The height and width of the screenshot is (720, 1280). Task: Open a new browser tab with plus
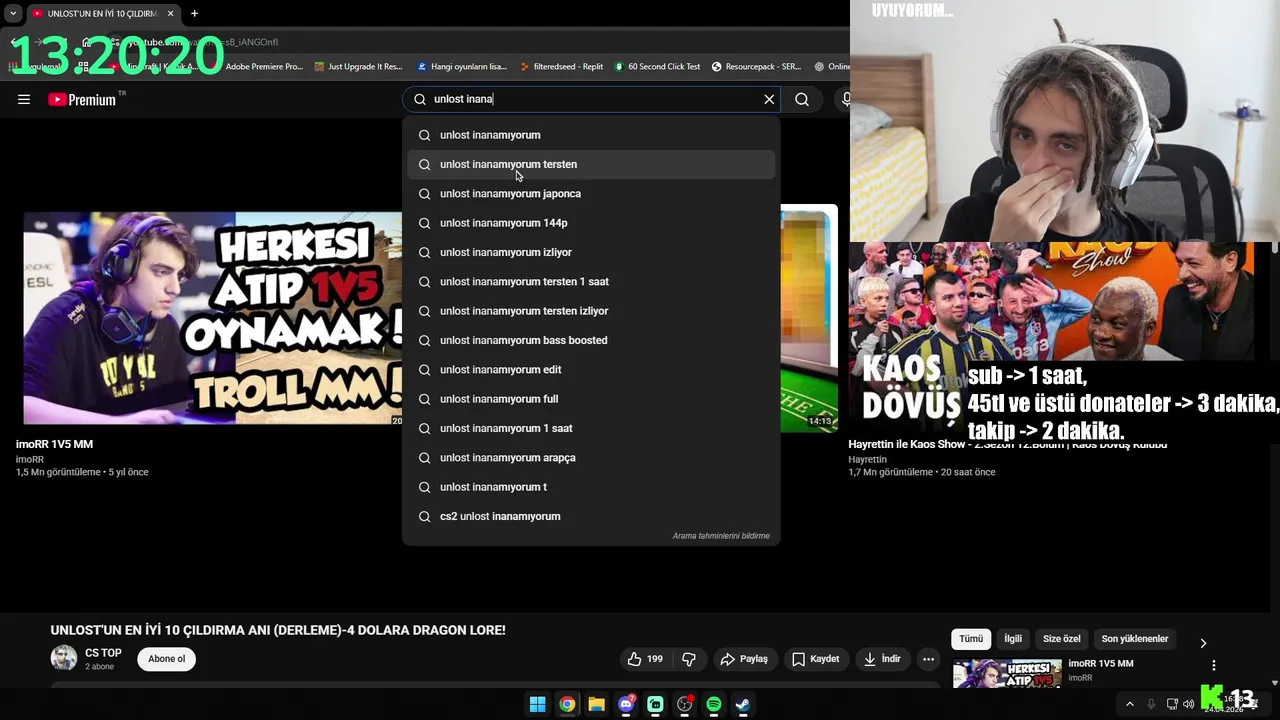pyautogui.click(x=194, y=13)
